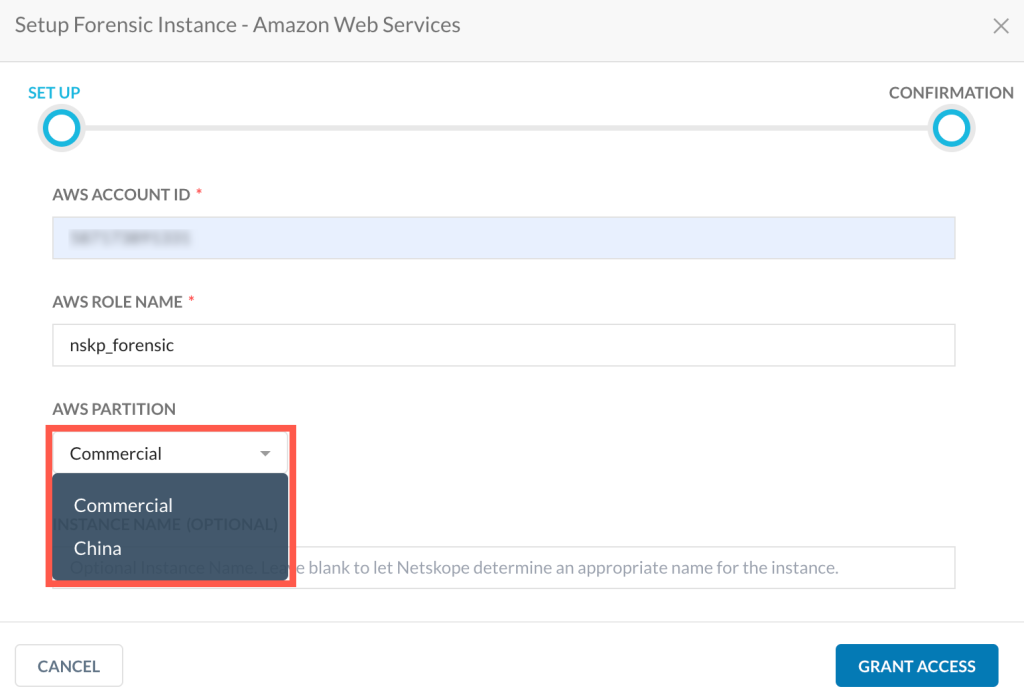1024x697 pixels.
Task: Close the Setup Forensic Instance dialog
Action: [x=1000, y=26]
